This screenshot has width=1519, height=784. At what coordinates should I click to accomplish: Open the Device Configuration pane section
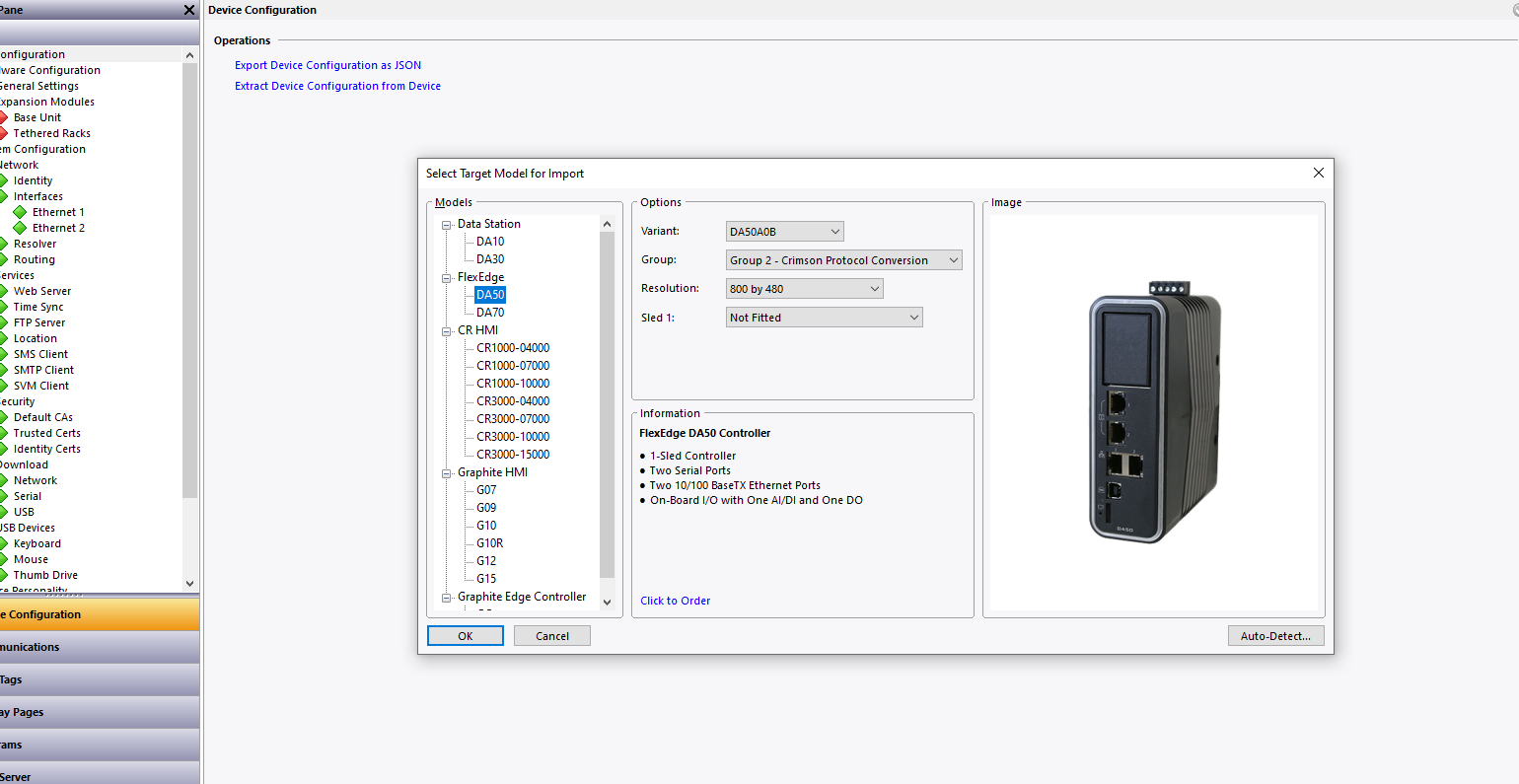click(x=99, y=614)
